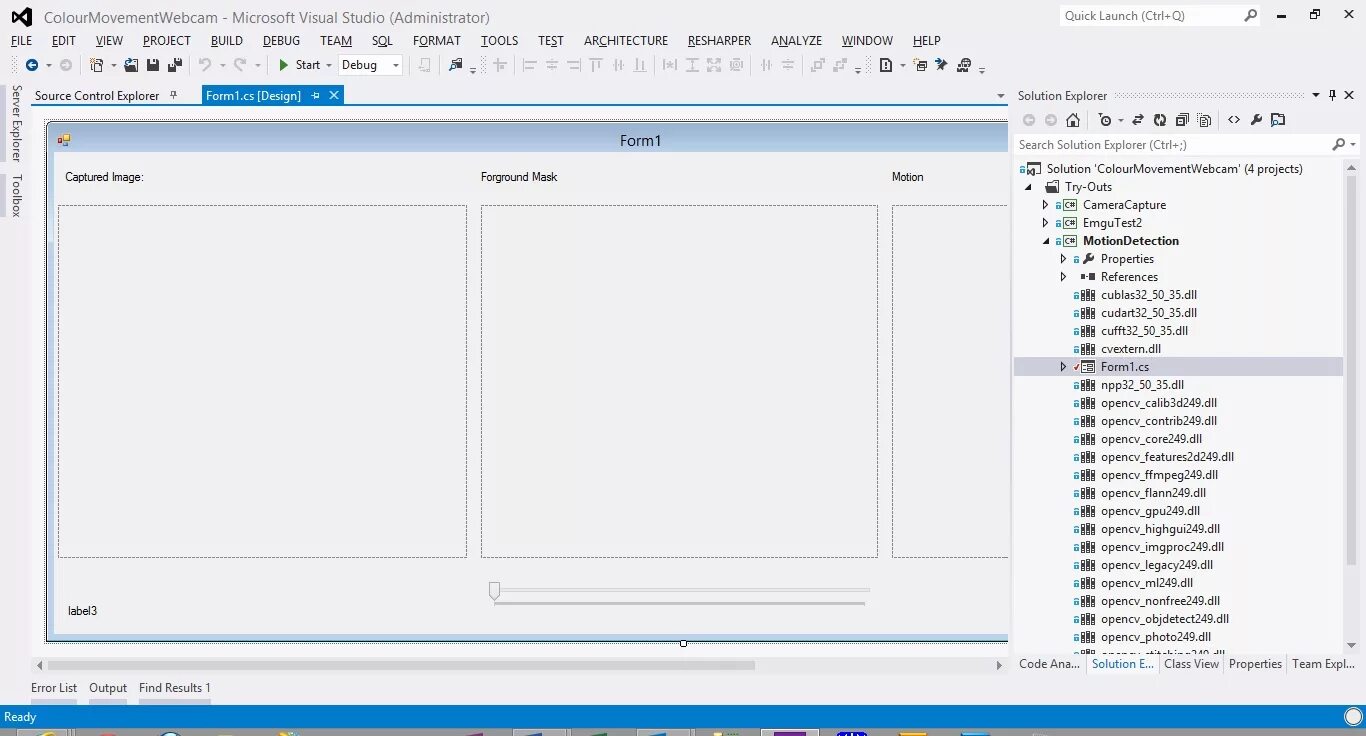Click the Preview Selected Items icon

[x=1278, y=120]
